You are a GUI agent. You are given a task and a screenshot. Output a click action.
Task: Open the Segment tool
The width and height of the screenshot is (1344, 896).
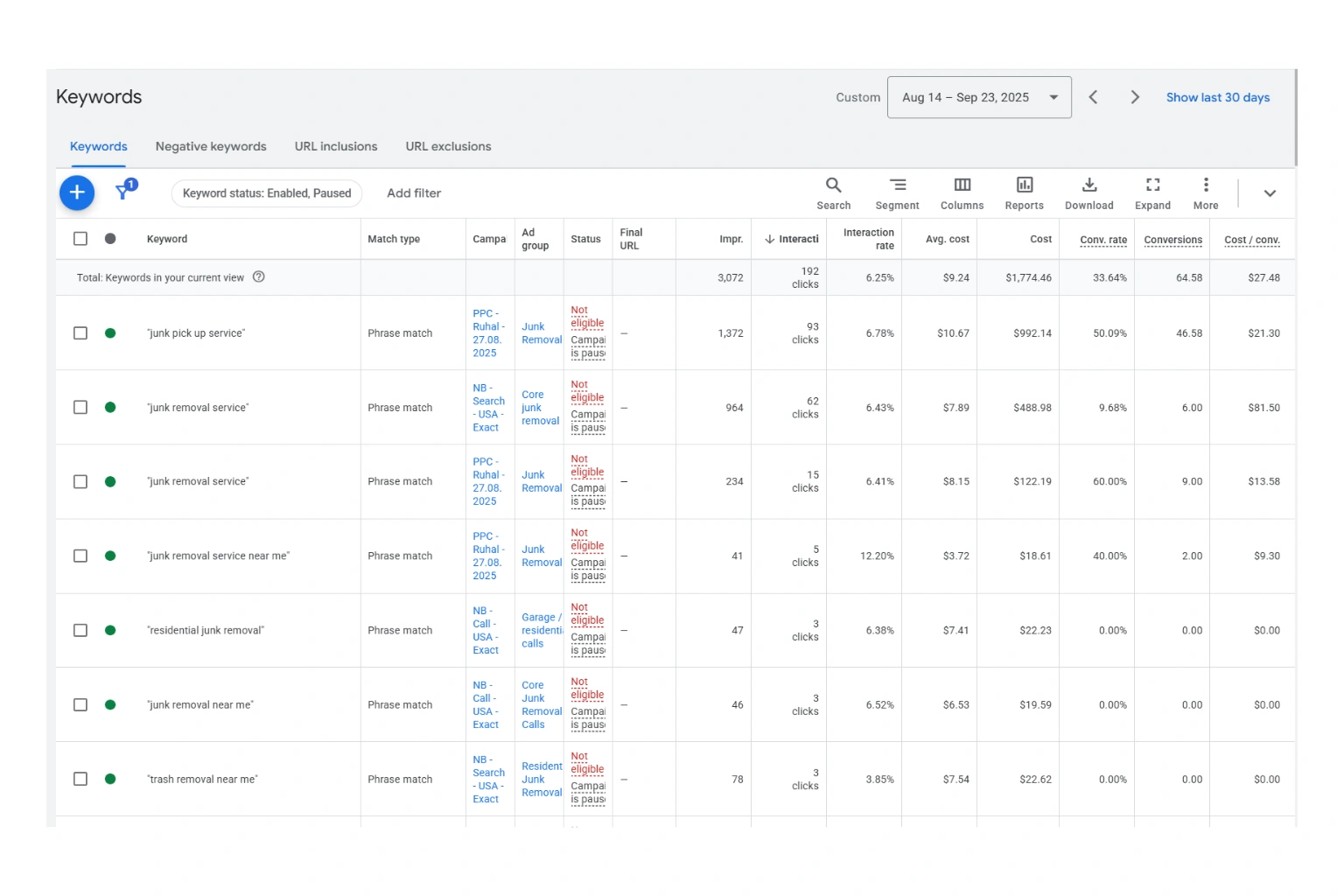pyautogui.click(x=897, y=192)
